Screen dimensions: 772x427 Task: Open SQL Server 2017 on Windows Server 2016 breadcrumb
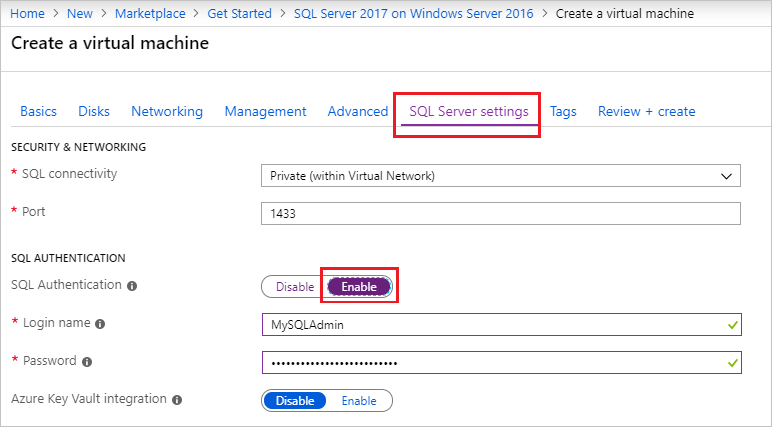tap(414, 13)
